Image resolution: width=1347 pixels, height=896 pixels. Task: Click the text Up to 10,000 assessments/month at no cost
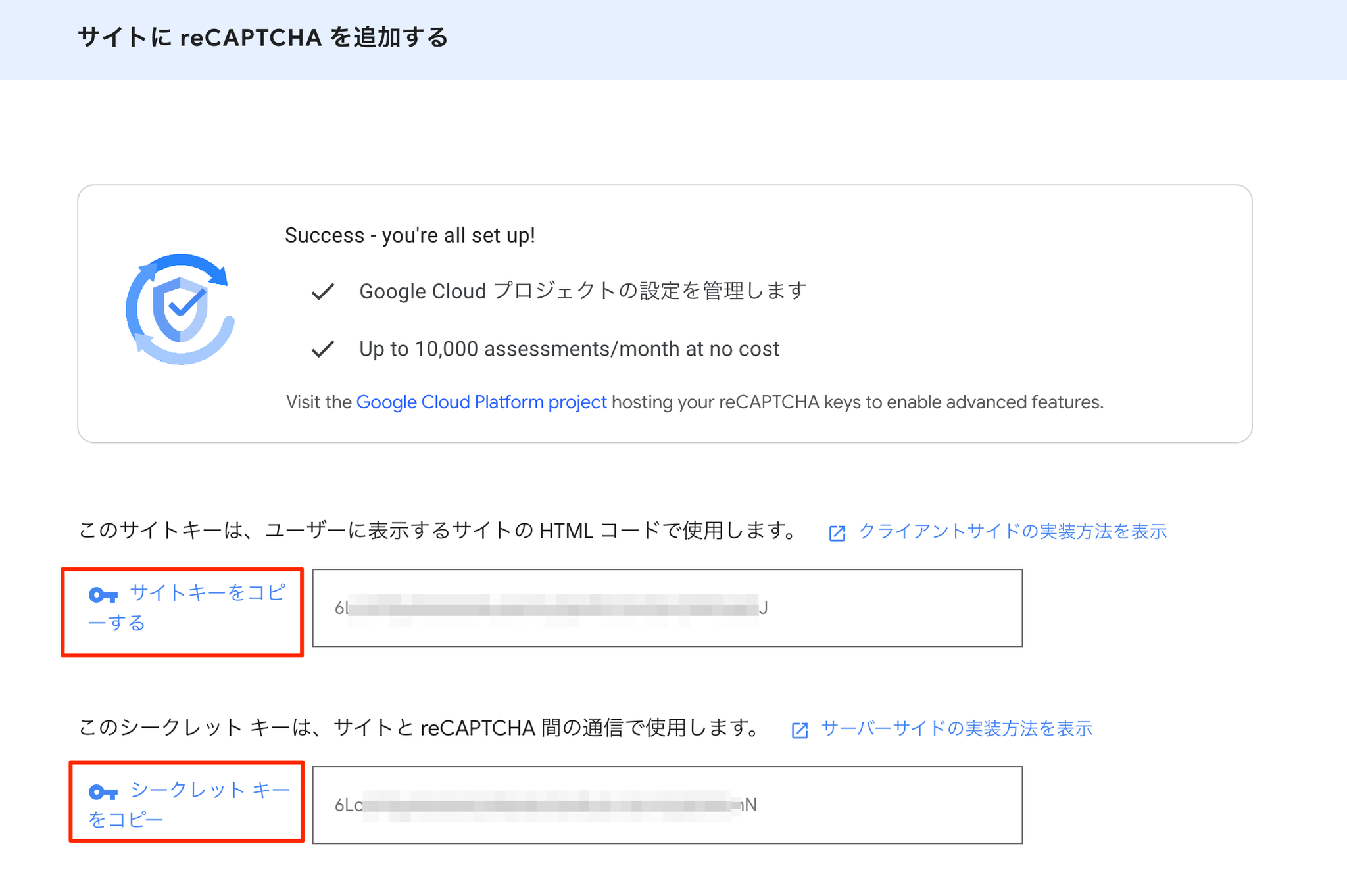coord(569,348)
